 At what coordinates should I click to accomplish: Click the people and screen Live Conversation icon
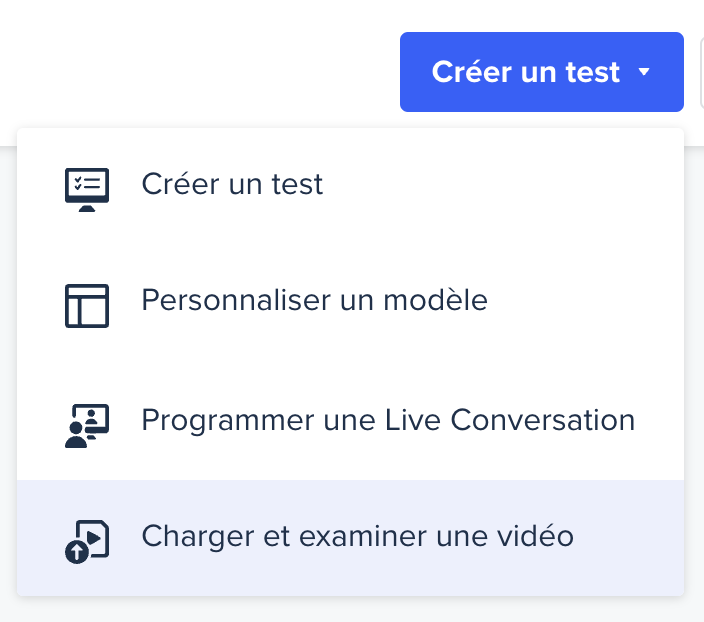click(86, 424)
